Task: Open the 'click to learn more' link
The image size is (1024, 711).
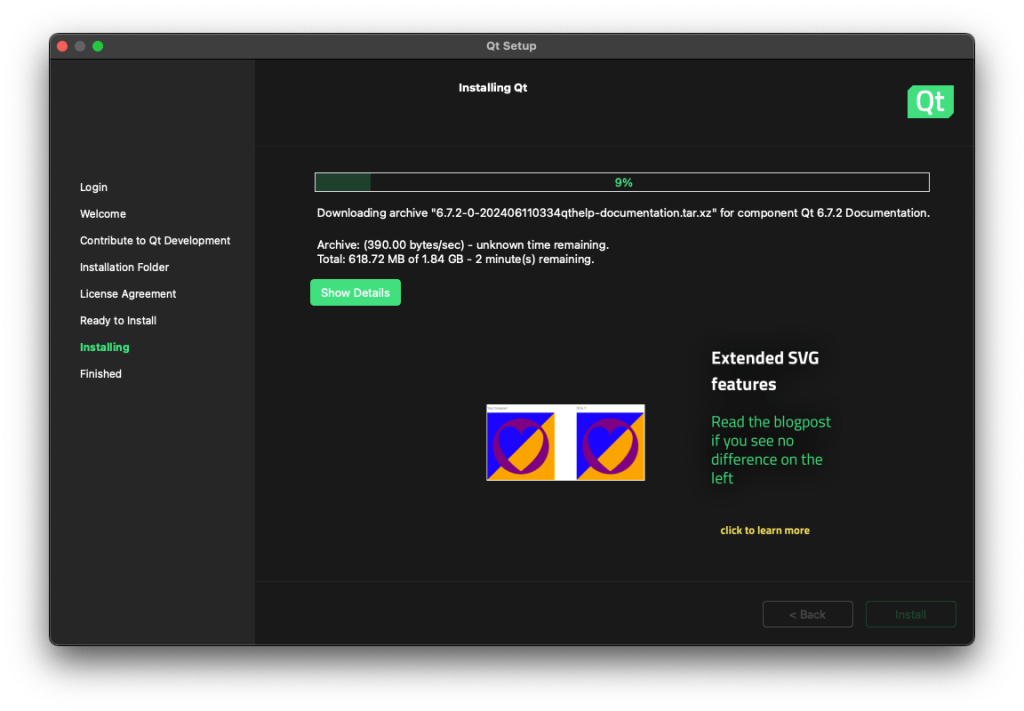Action: coord(765,530)
